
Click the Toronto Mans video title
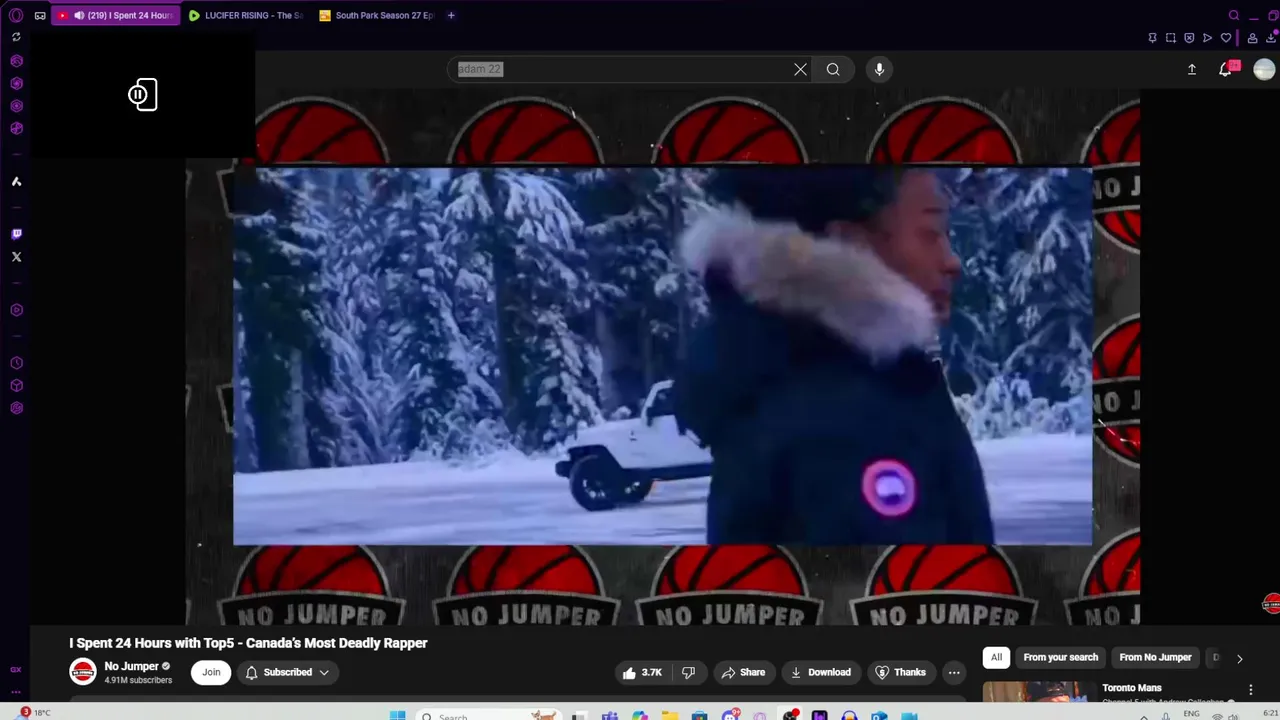1132,688
